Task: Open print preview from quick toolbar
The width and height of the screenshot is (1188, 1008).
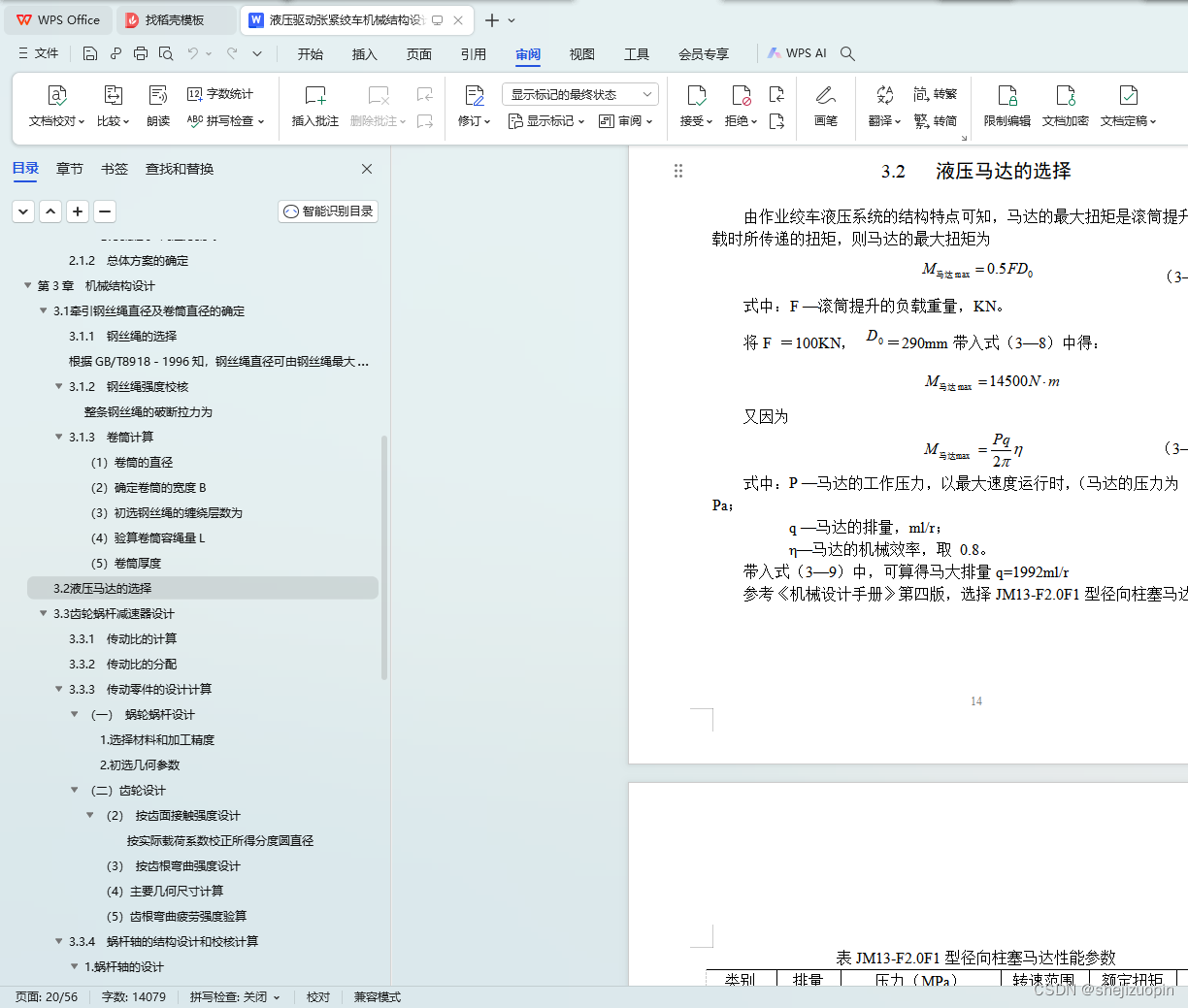Action: click(x=166, y=53)
